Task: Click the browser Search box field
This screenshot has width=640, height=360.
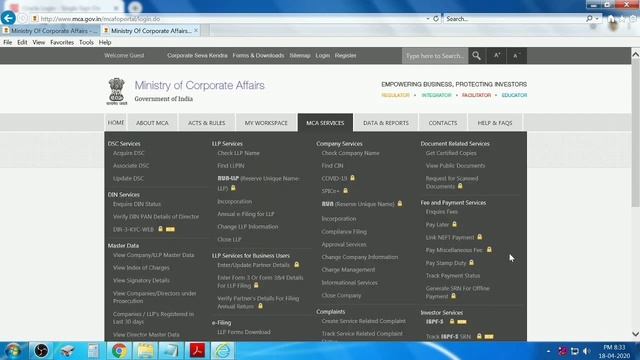Action: pyautogui.click(x=514, y=19)
